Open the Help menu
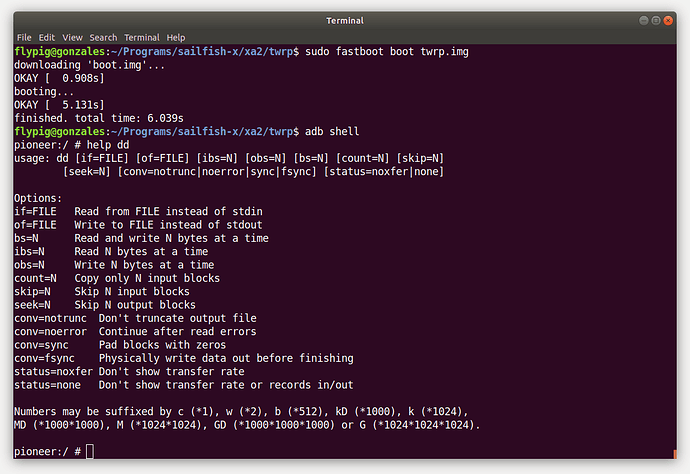 coord(176,37)
